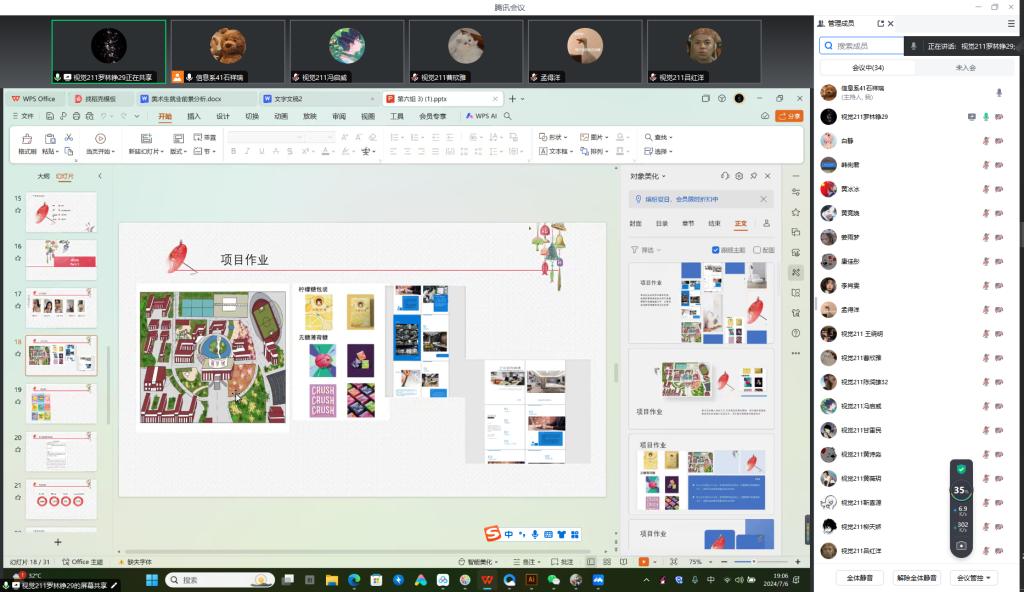Screen dimensions: 1024x592
Task: Click the 全体静音 mute all button
Action: pyautogui.click(x=859, y=578)
